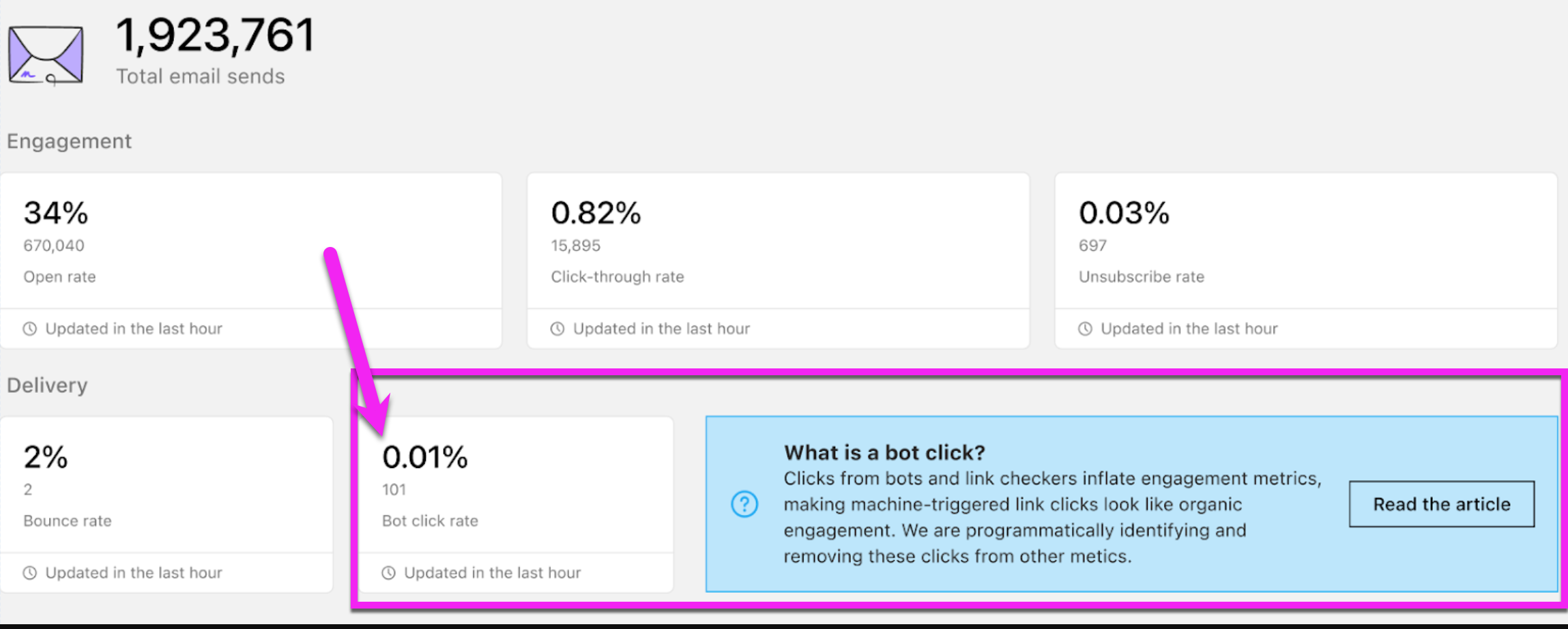The width and height of the screenshot is (1568, 629).
Task: Click the clock icon on Open rate card
Action: click(29, 328)
